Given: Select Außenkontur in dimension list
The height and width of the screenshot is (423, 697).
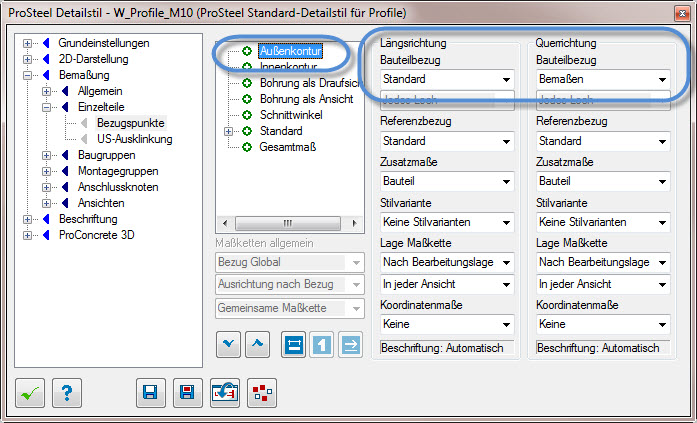Looking at the screenshot, I should (290, 51).
